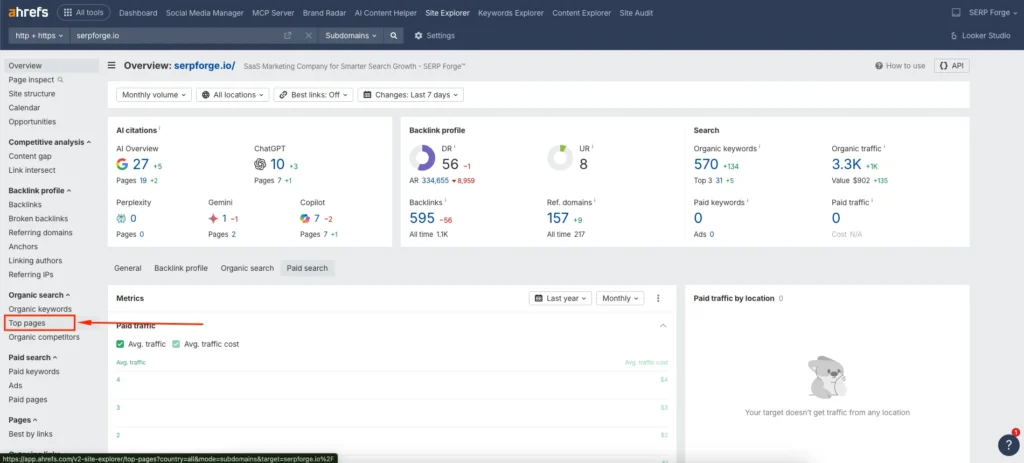Open the Last year date range dropdown
Viewport: 1024px width, 463px height.
point(560,298)
